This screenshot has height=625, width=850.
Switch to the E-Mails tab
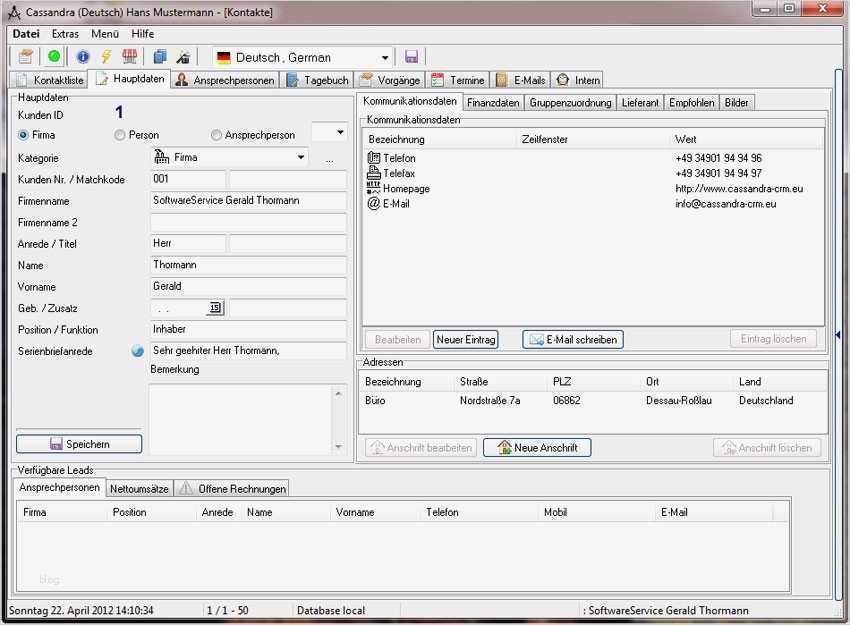[521, 80]
